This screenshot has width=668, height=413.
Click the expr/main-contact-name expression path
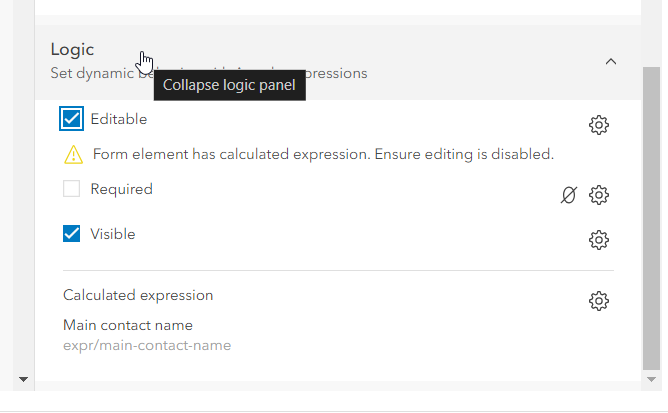pyautogui.click(x=147, y=346)
